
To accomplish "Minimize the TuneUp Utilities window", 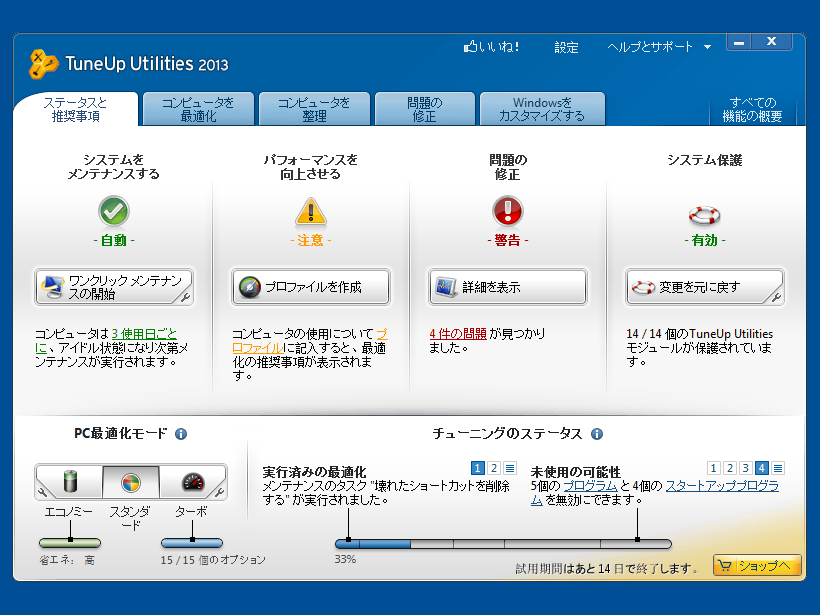I will click(x=739, y=42).
